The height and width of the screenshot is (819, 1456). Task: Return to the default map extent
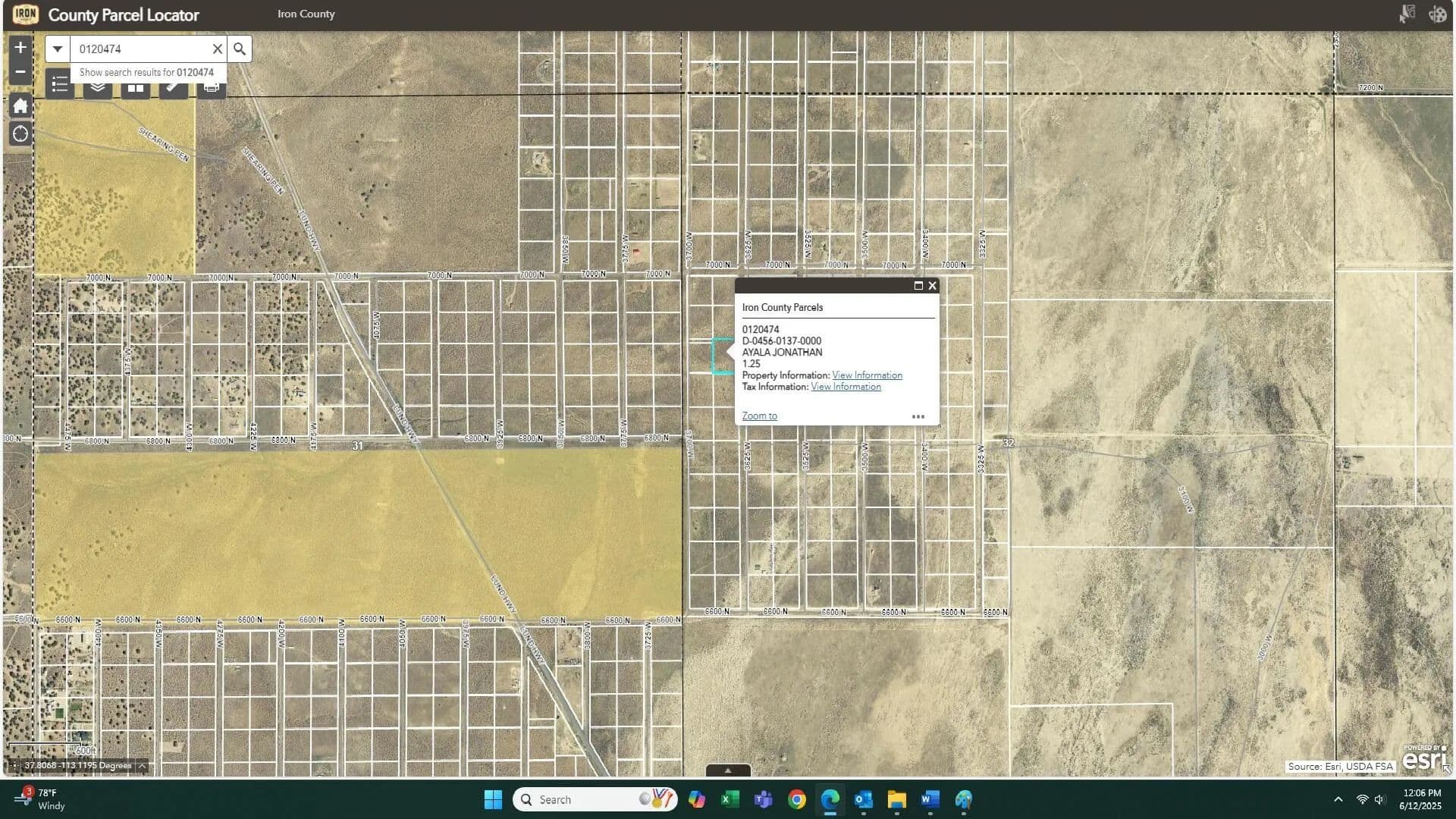click(20, 106)
